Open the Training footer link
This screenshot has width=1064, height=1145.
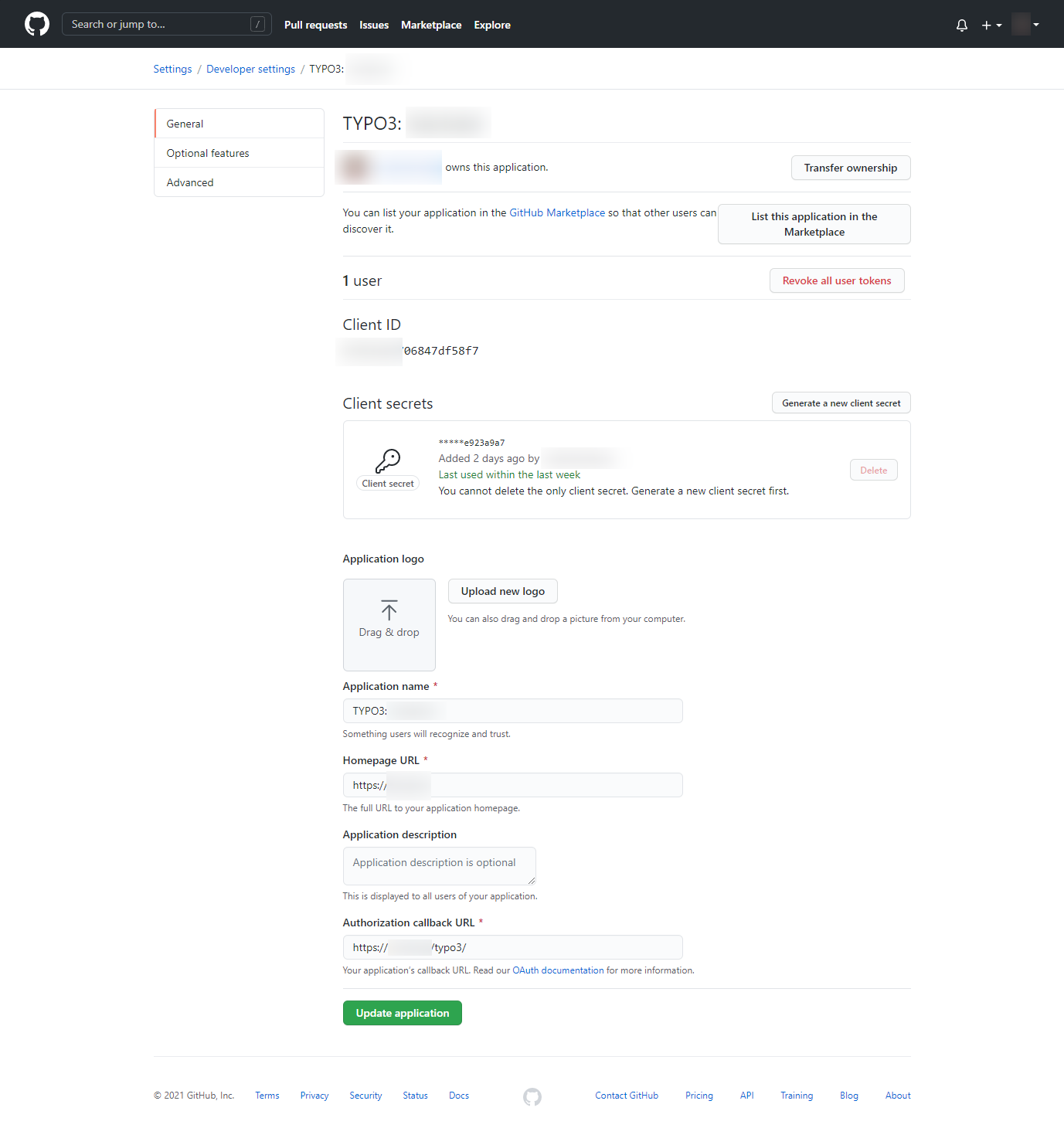click(x=797, y=1096)
